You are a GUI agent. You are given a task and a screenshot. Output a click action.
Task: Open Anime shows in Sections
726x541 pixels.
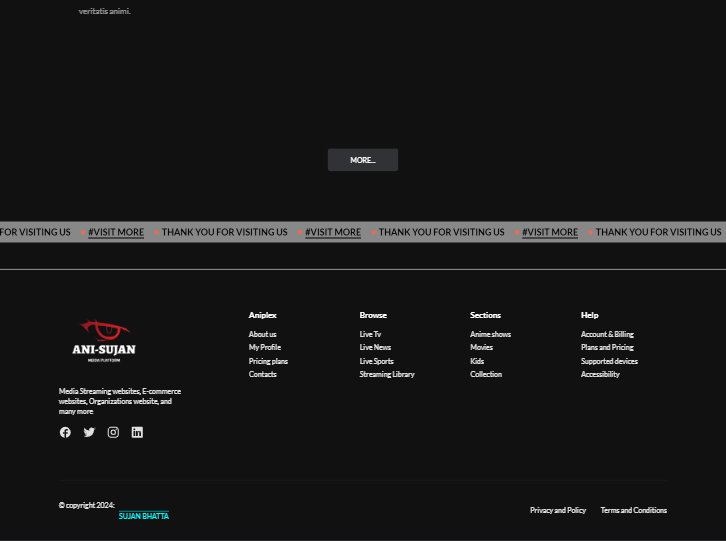click(x=490, y=334)
